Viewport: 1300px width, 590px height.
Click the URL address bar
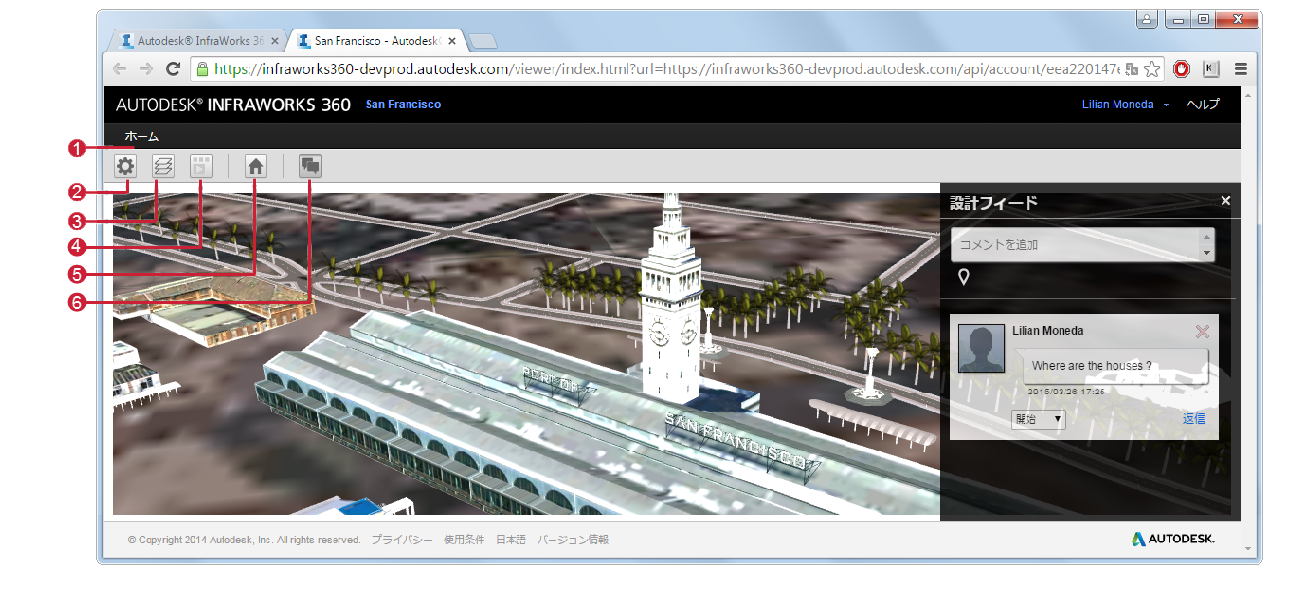click(665, 69)
